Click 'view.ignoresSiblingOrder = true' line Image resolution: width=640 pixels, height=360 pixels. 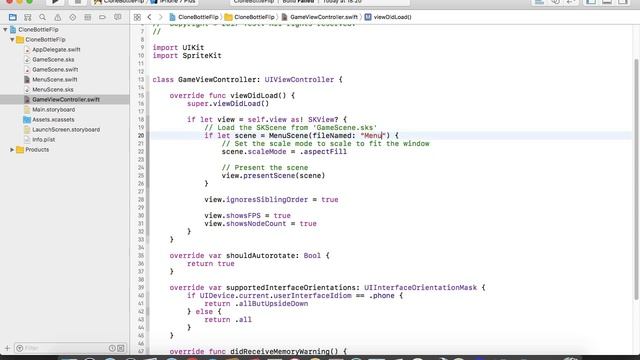click(271, 200)
